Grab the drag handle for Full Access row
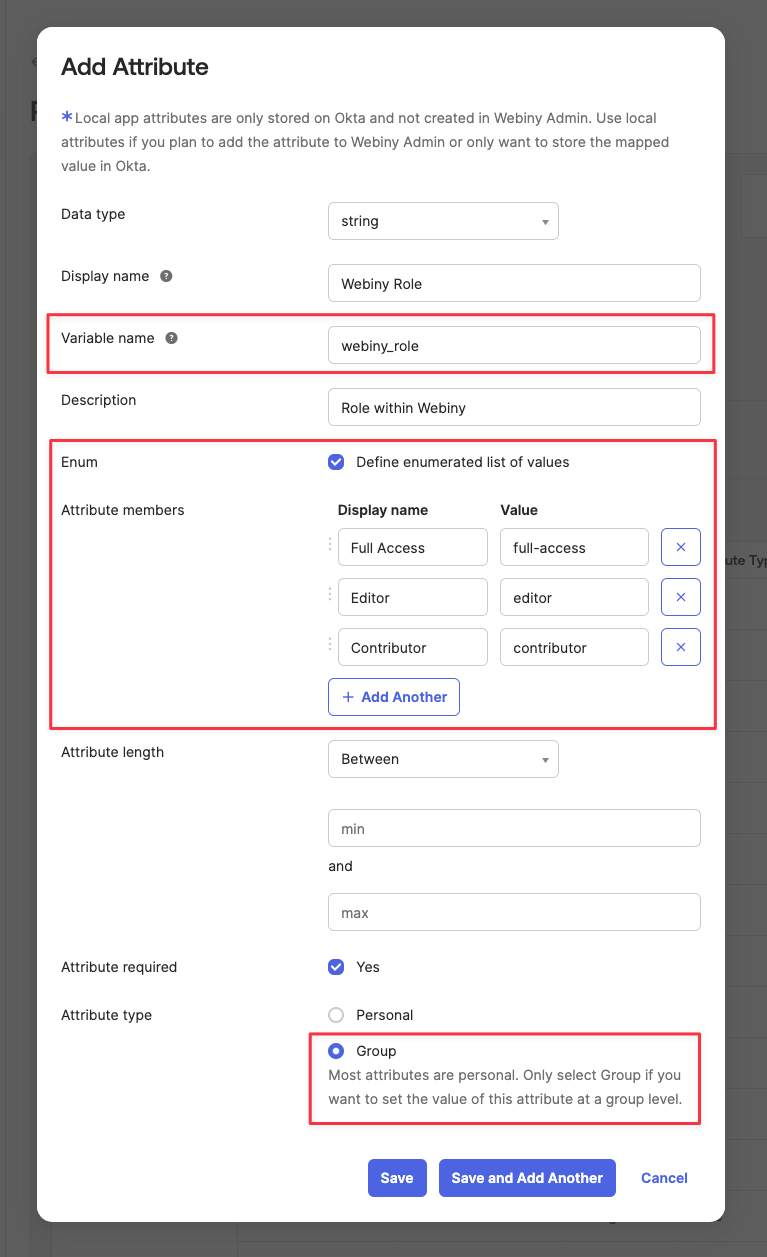Viewport: 767px width, 1257px height. pyautogui.click(x=330, y=545)
